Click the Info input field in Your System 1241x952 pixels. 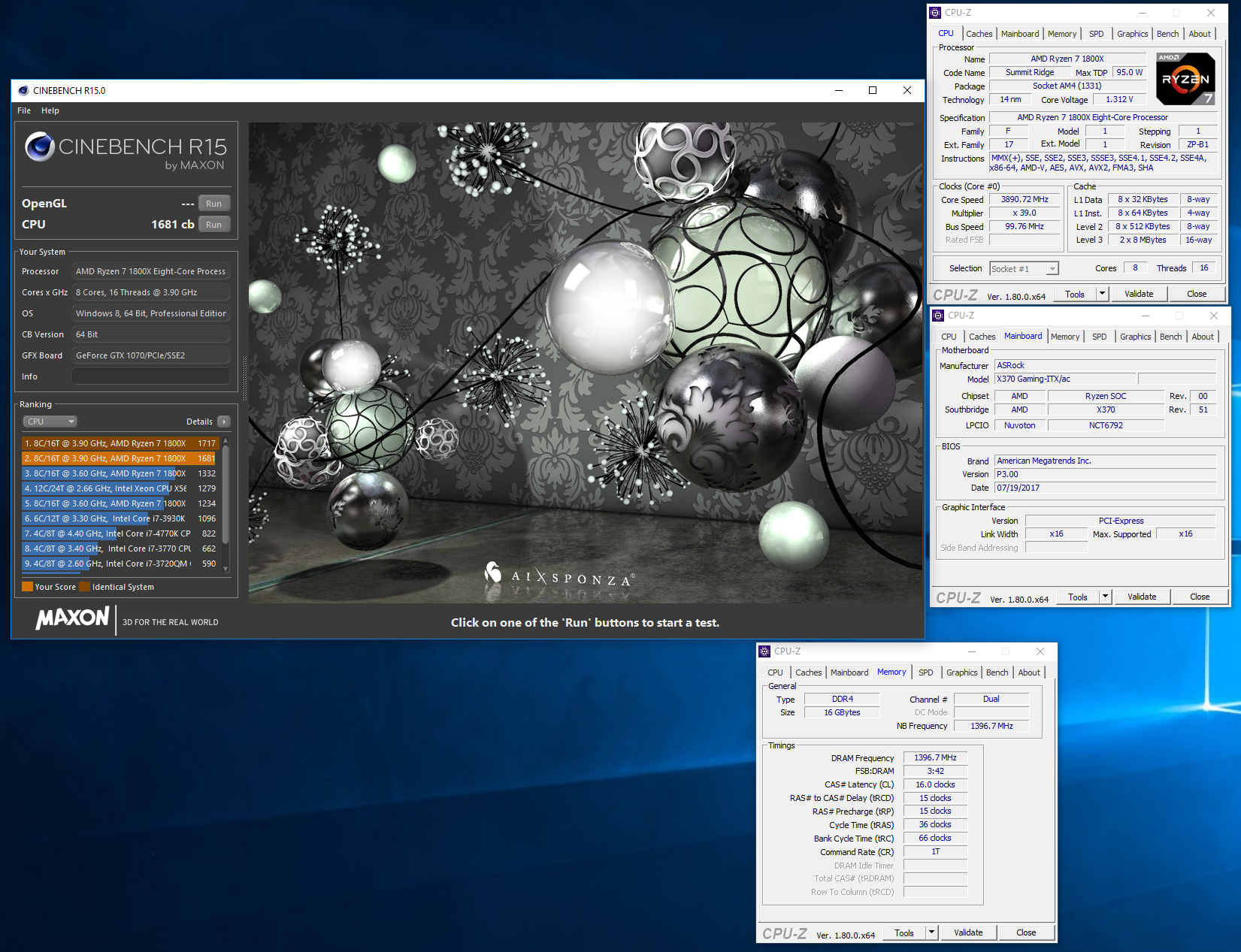(151, 376)
